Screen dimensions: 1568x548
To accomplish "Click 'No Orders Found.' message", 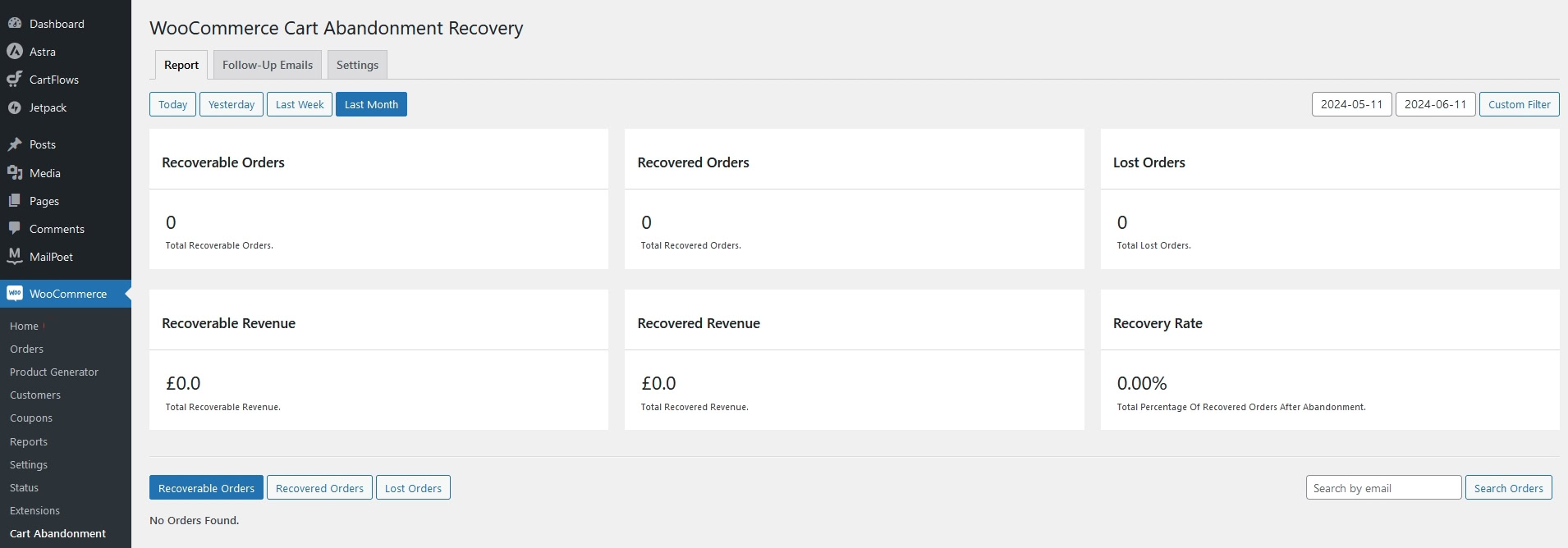I will tap(194, 520).
